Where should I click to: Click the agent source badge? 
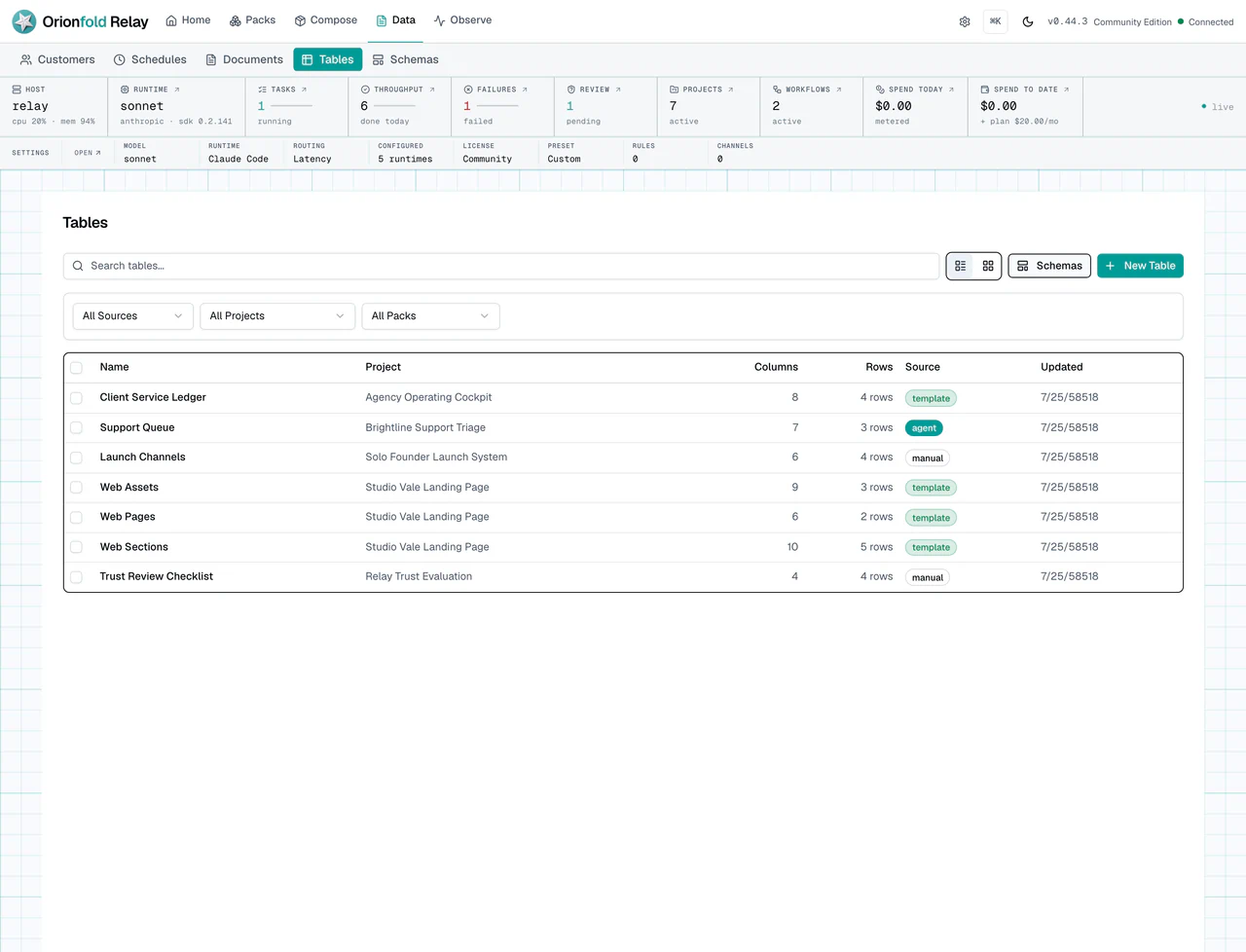click(924, 428)
